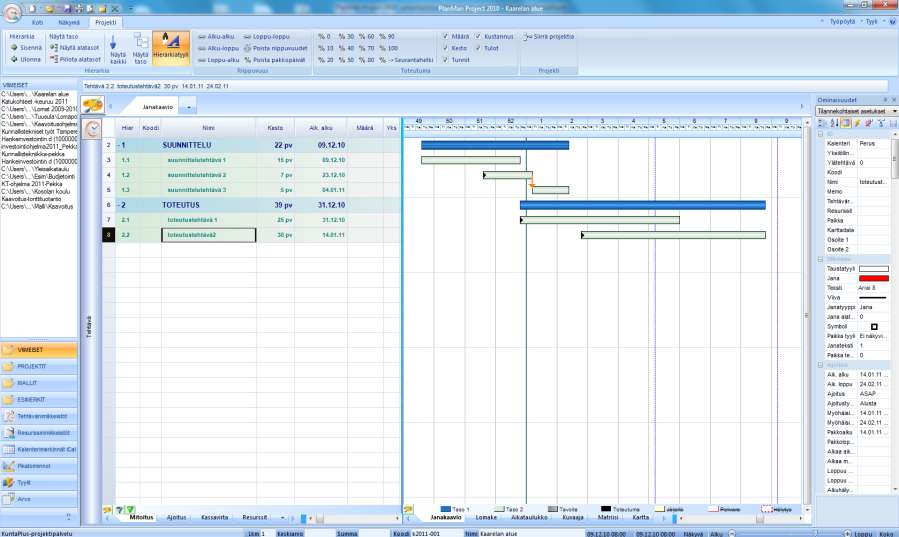Viewport: 899px width, 537px height.
Task: Collapse first properties section expander
Action: tap(820, 134)
